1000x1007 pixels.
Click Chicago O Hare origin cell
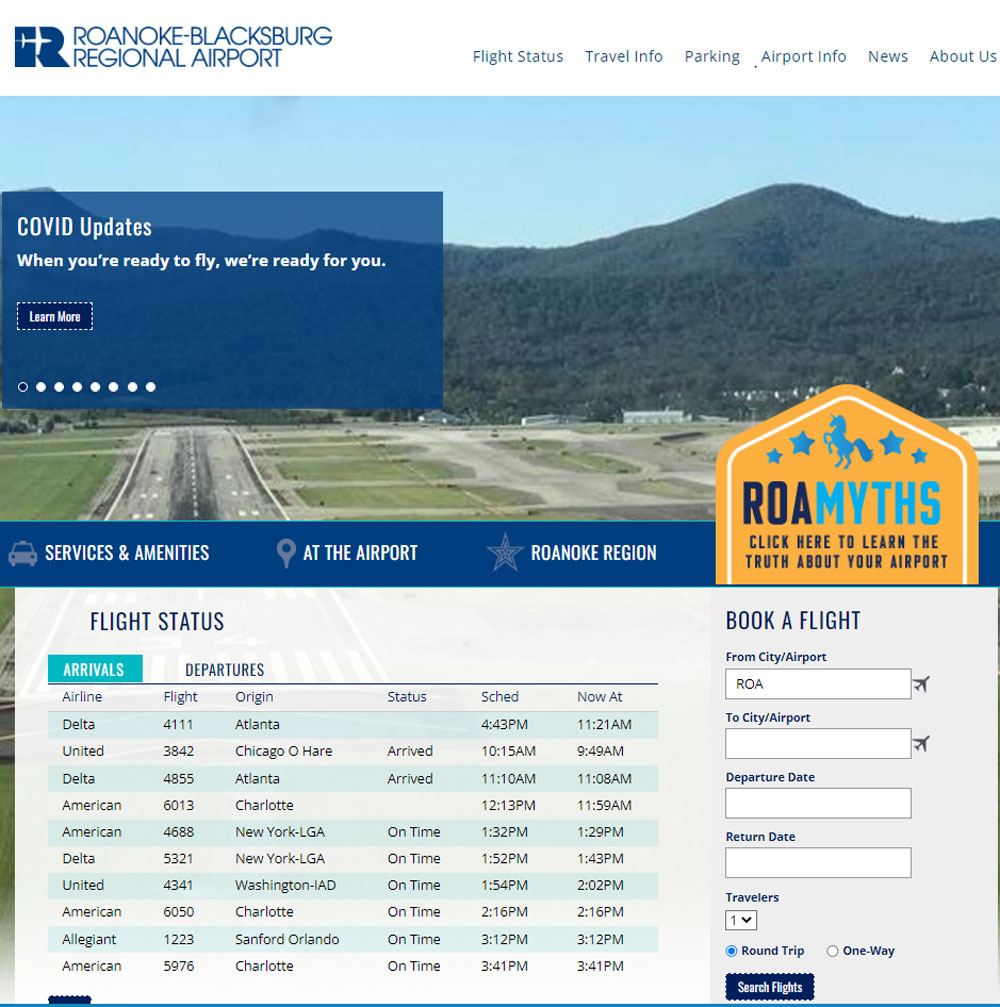click(283, 751)
